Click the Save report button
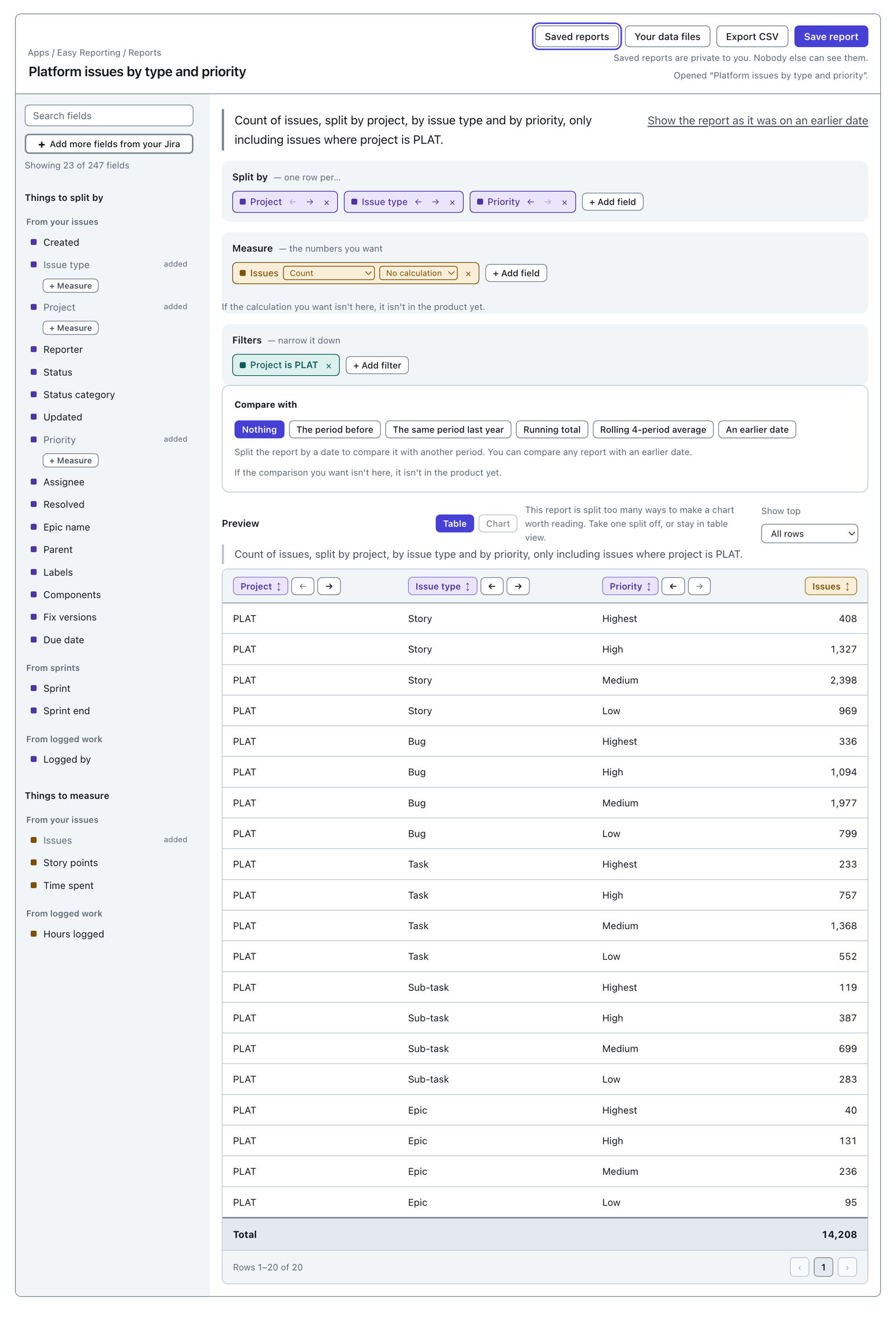 click(831, 36)
